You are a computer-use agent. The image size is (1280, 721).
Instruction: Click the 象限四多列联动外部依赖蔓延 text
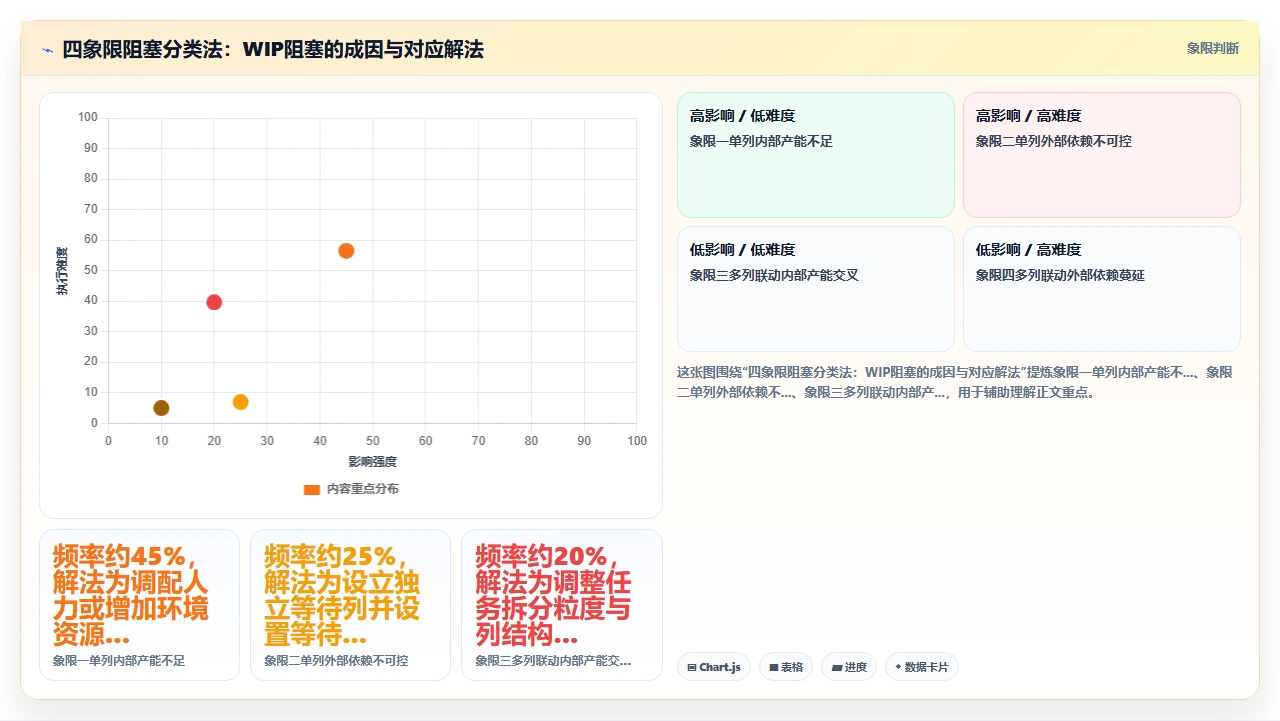pos(1060,275)
